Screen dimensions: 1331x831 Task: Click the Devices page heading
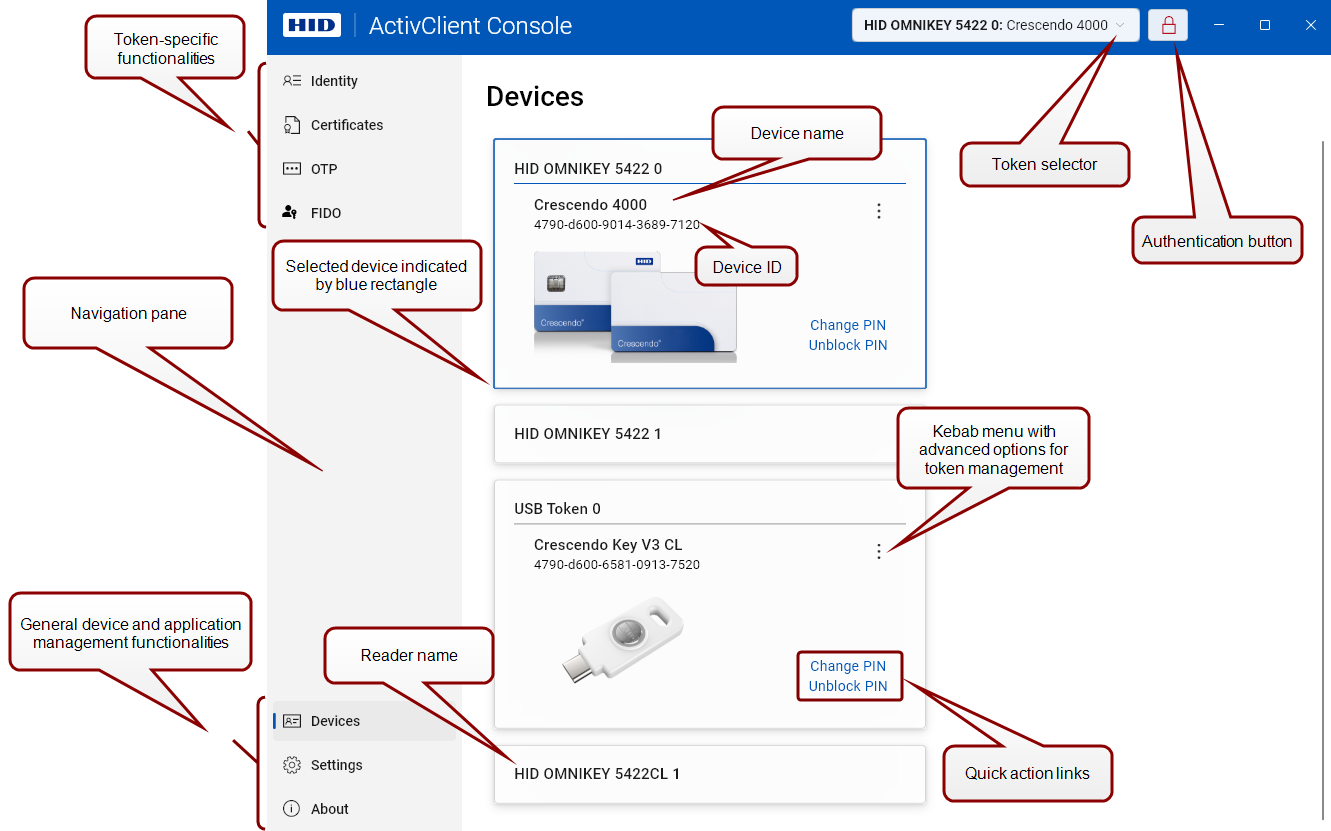(x=535, y=97)
